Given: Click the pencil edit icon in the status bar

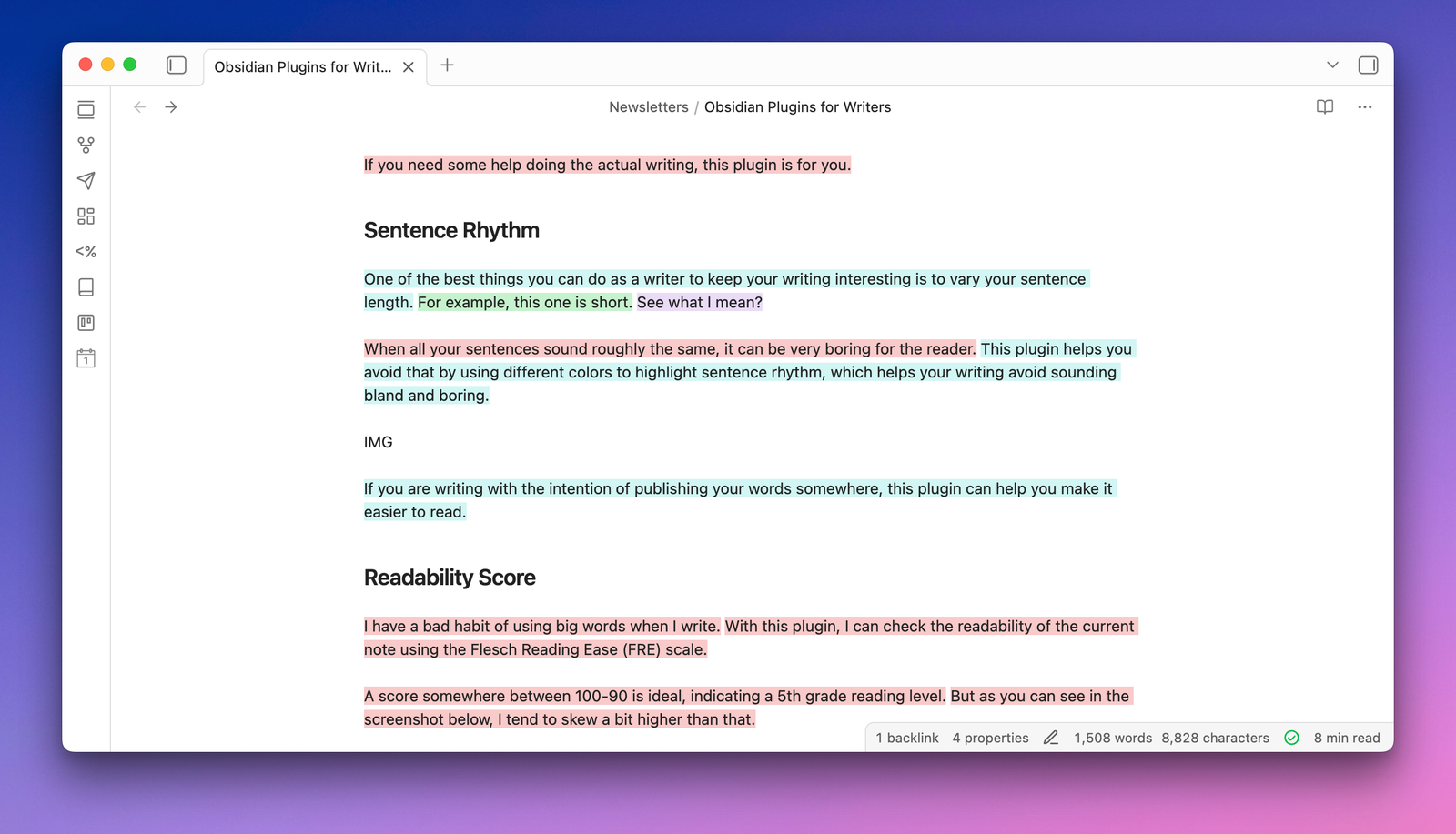Looking at the screenshot, I should pyautogui.click(x=1051, y=738).
